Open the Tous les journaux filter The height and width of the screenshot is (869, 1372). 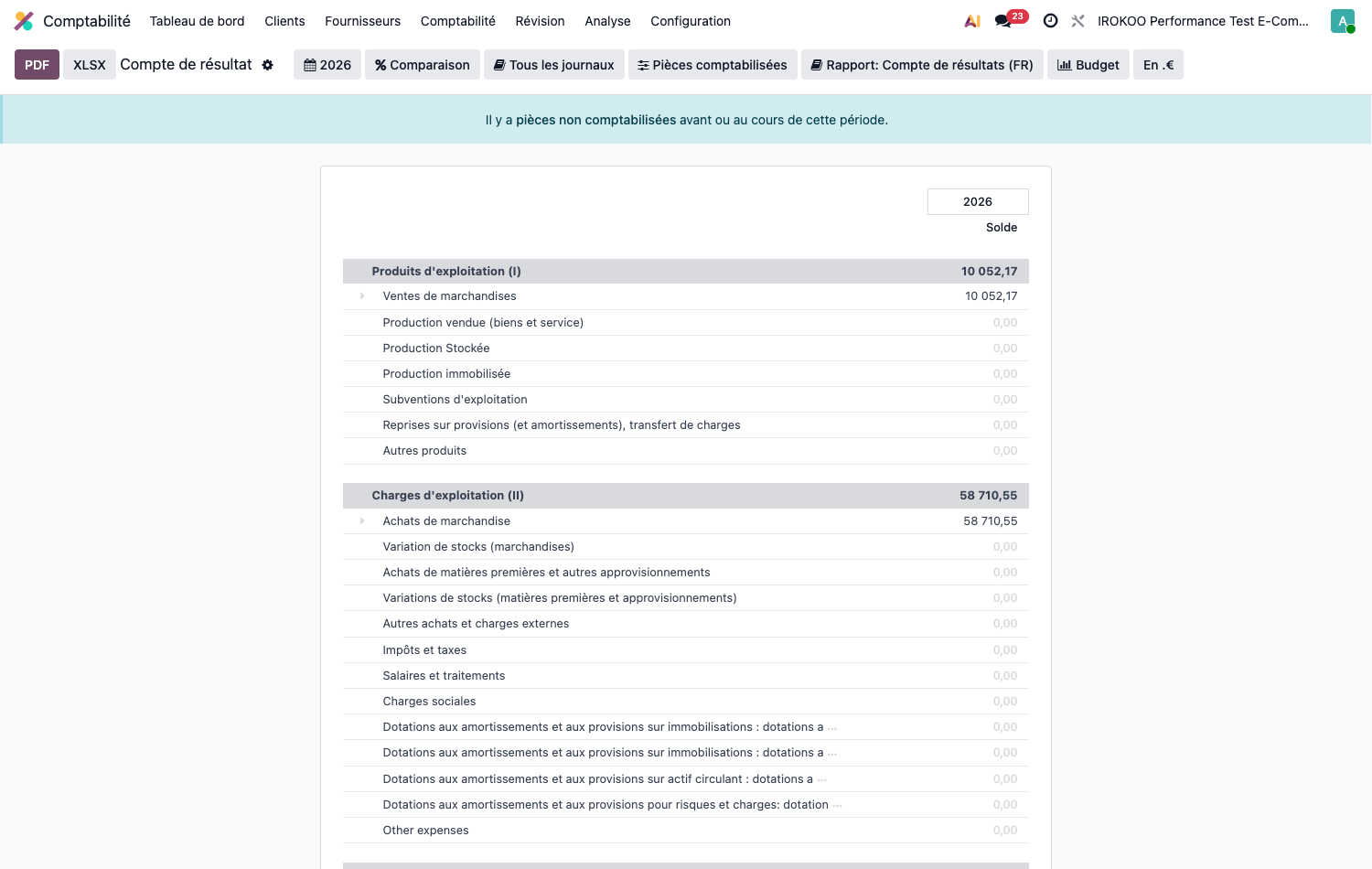point(554,65)
